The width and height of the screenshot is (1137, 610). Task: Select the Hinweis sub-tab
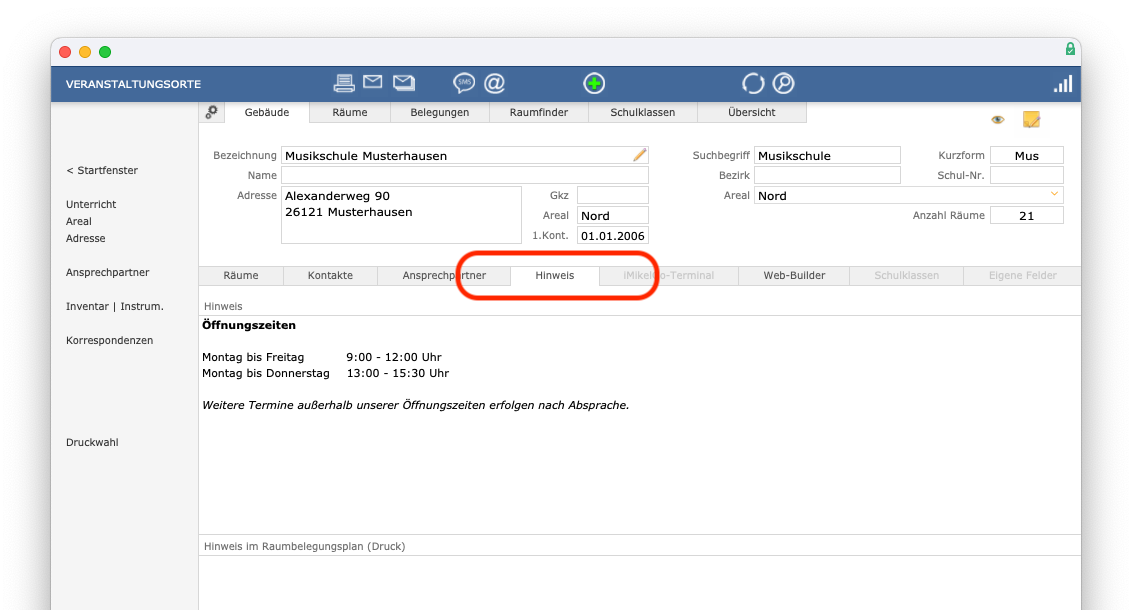[x=555, y=276]
